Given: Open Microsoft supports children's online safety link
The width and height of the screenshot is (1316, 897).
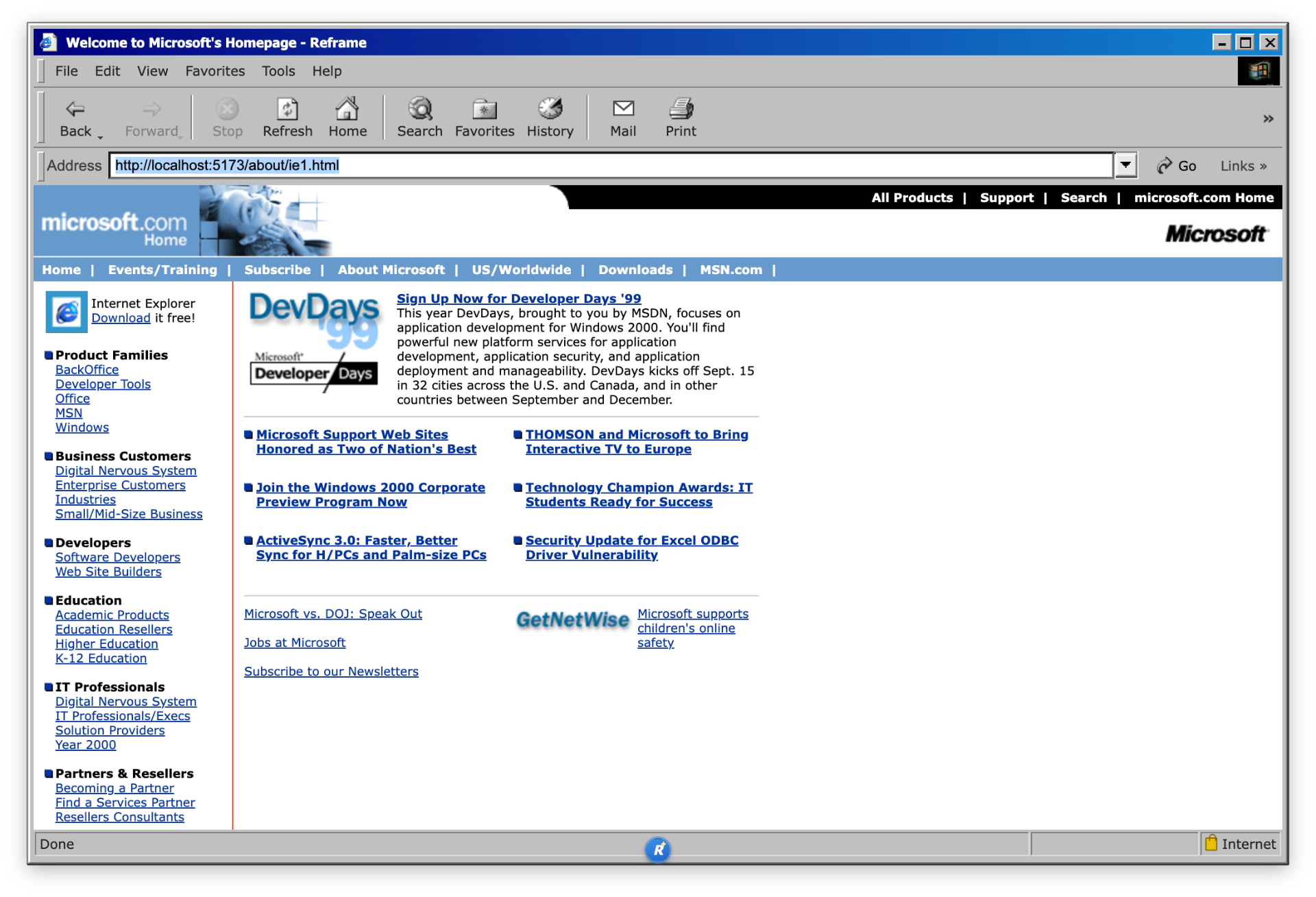Looking at the screenshot, I should point(693,628).
